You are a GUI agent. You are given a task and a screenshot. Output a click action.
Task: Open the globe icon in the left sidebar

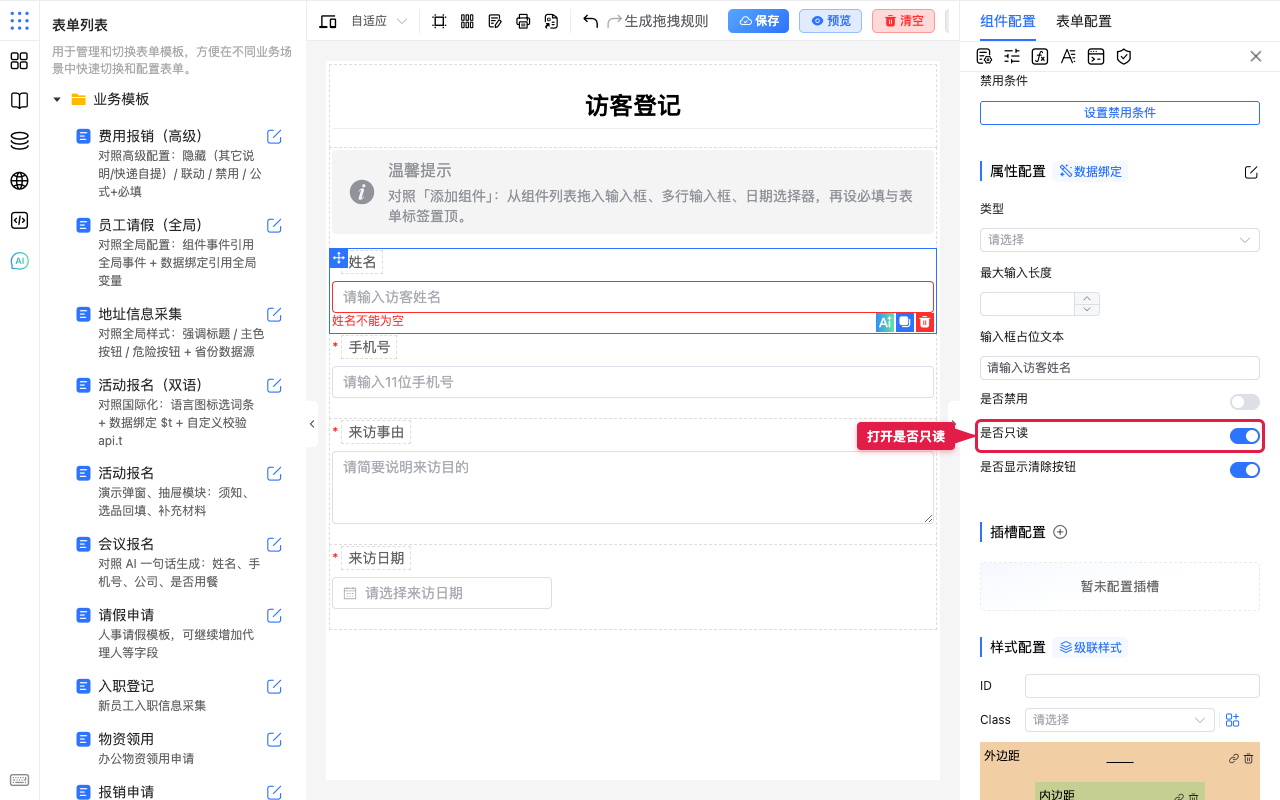click(19, 181)
